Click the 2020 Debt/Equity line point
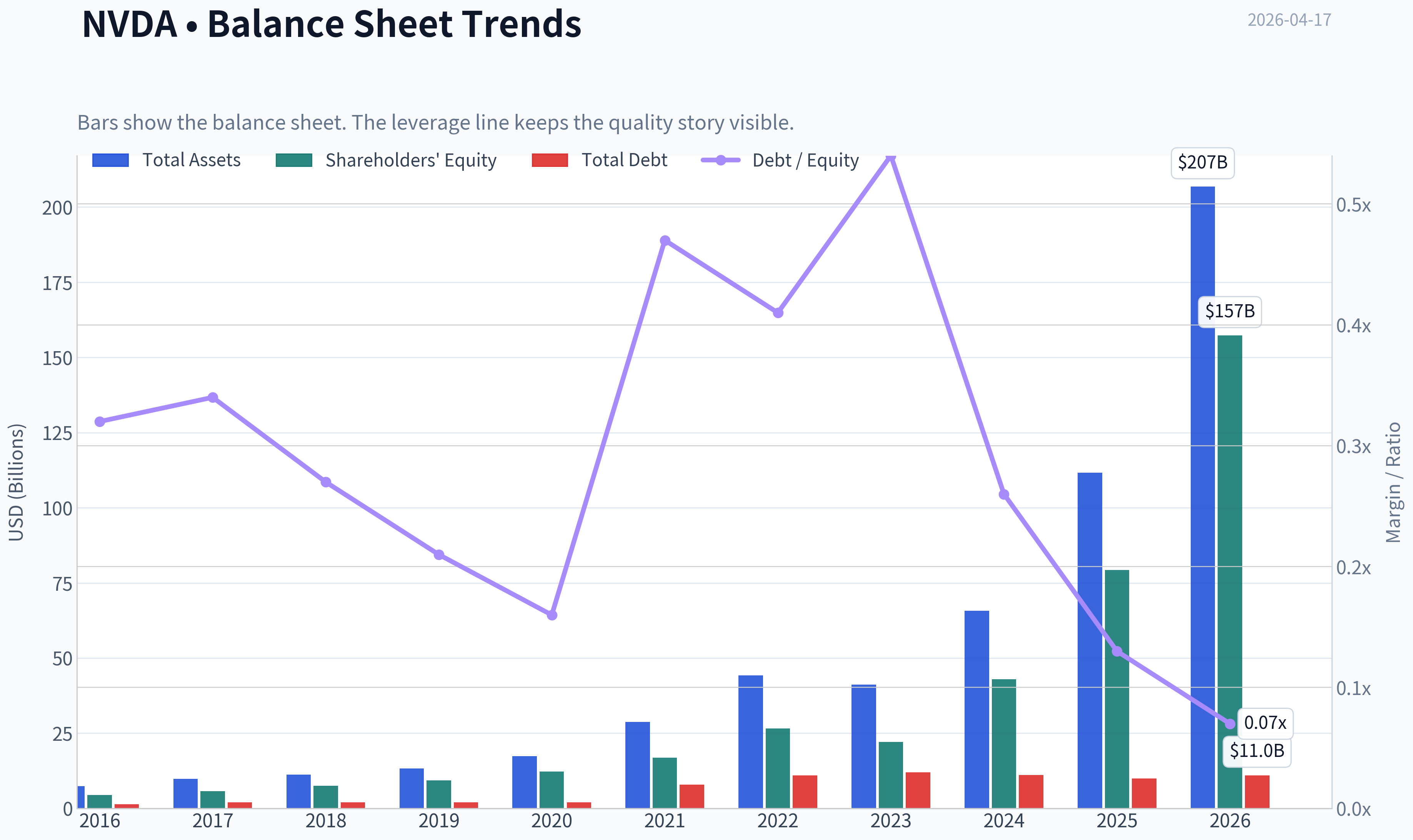This screenshot has width=1413, height=840. coord(552,615)
